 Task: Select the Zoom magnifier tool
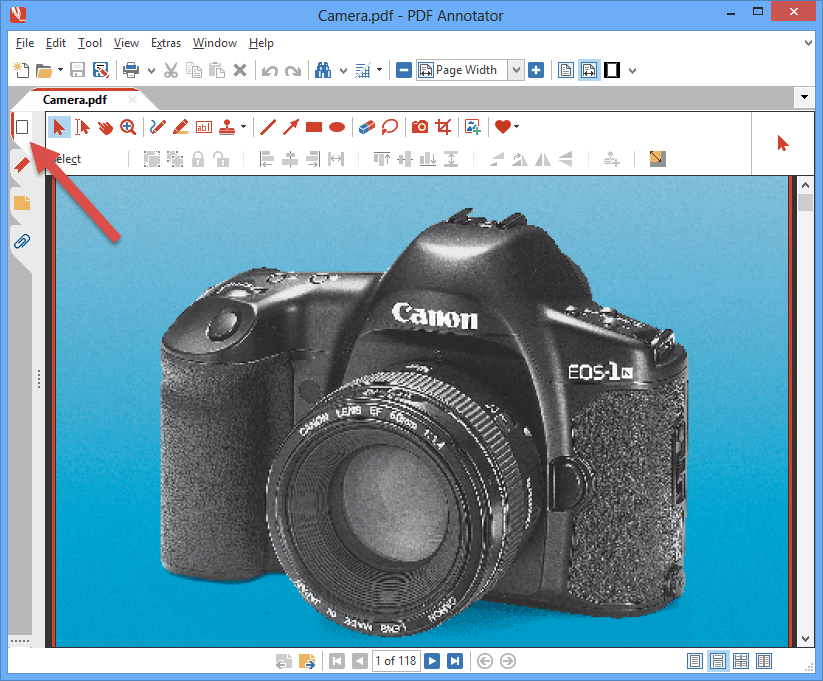(128, 127)
